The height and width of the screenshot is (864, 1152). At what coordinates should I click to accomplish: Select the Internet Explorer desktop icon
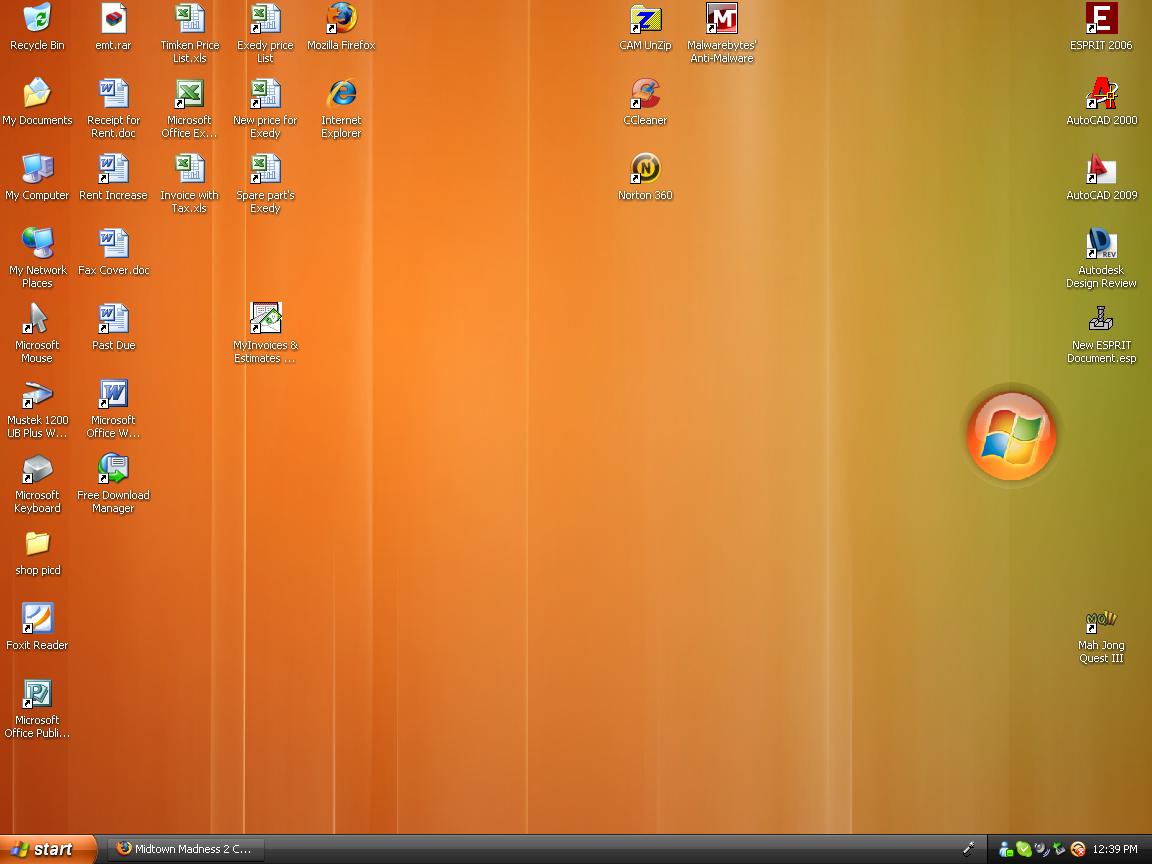[341, 95]
